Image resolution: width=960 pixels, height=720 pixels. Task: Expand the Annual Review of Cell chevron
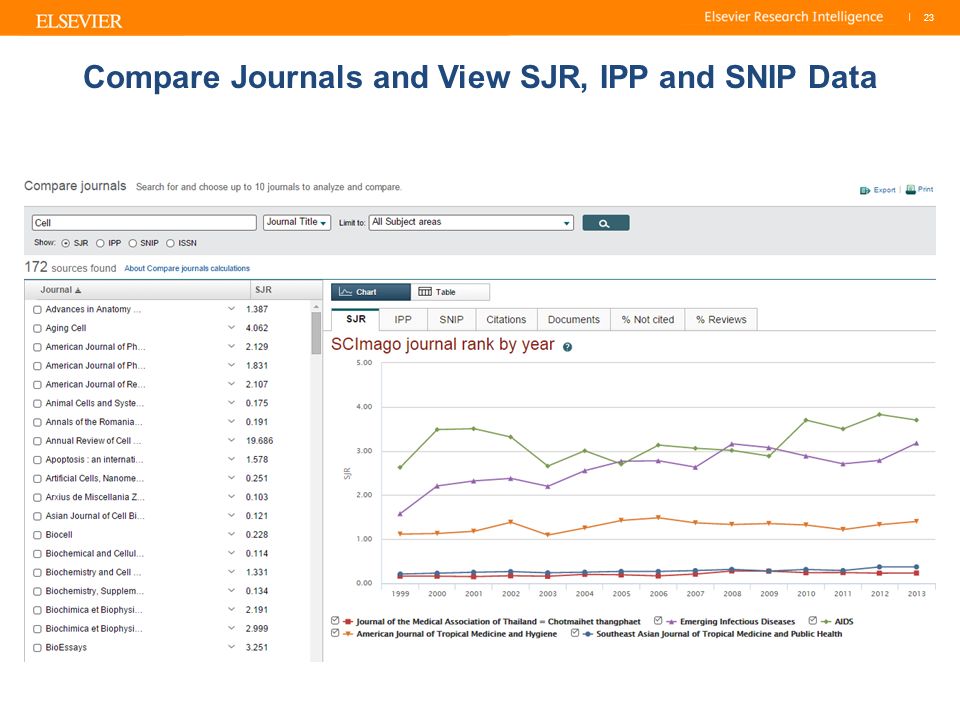pos(231,440)
